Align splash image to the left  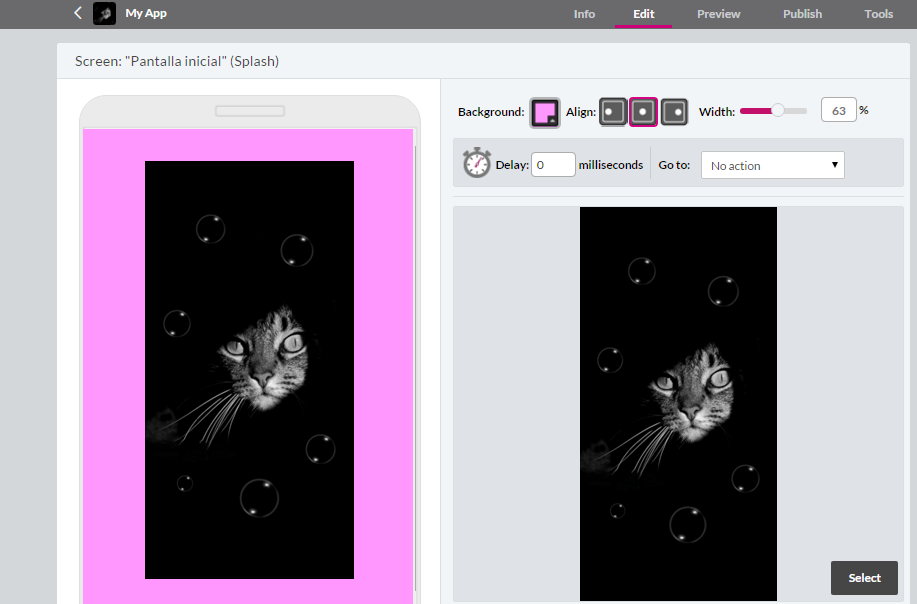pyautogui.click(x=613, y=112)
